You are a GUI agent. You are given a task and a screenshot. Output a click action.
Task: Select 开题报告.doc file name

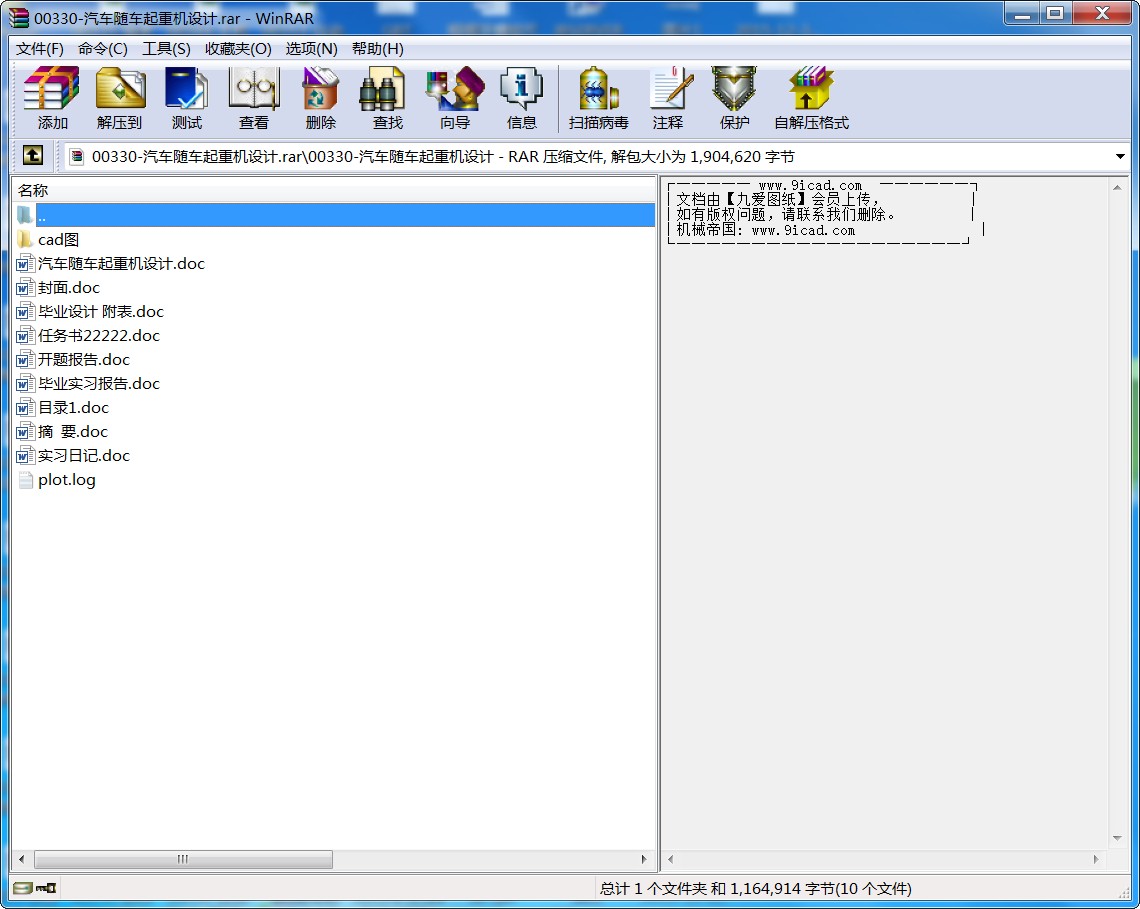[x=84, y=359]
